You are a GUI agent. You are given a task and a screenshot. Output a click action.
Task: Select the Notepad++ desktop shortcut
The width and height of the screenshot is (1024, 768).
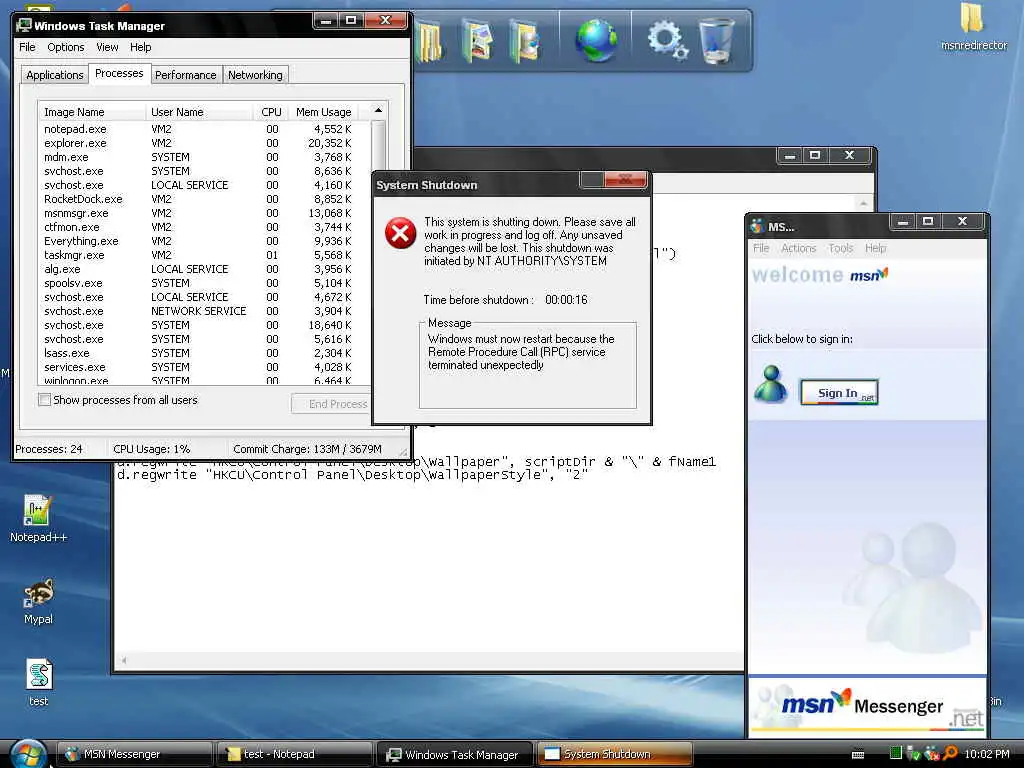pyautogui.click(x=38, y=519)
